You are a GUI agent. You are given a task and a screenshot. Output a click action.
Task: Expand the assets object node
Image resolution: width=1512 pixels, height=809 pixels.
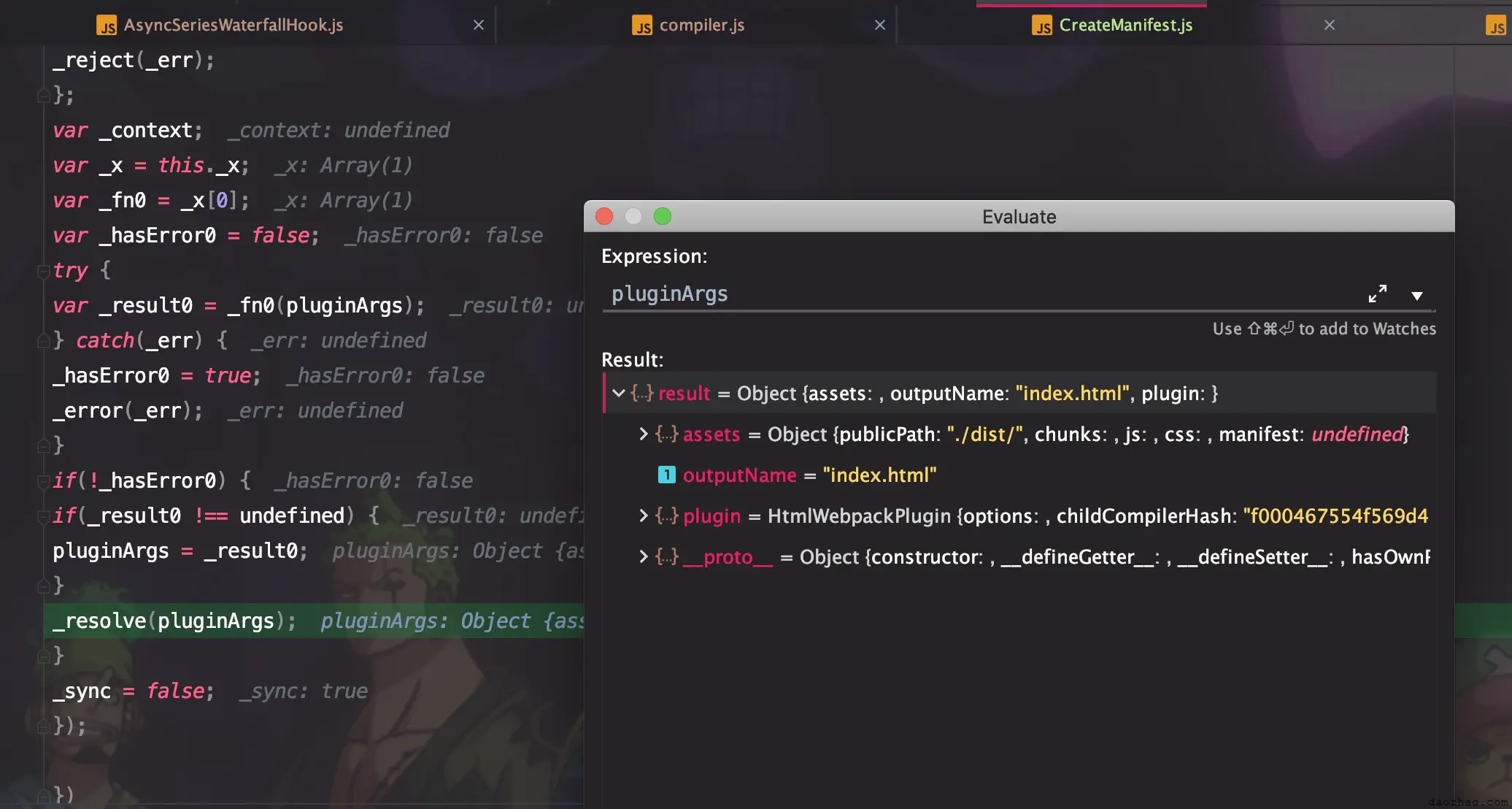(x=643, y=434)
